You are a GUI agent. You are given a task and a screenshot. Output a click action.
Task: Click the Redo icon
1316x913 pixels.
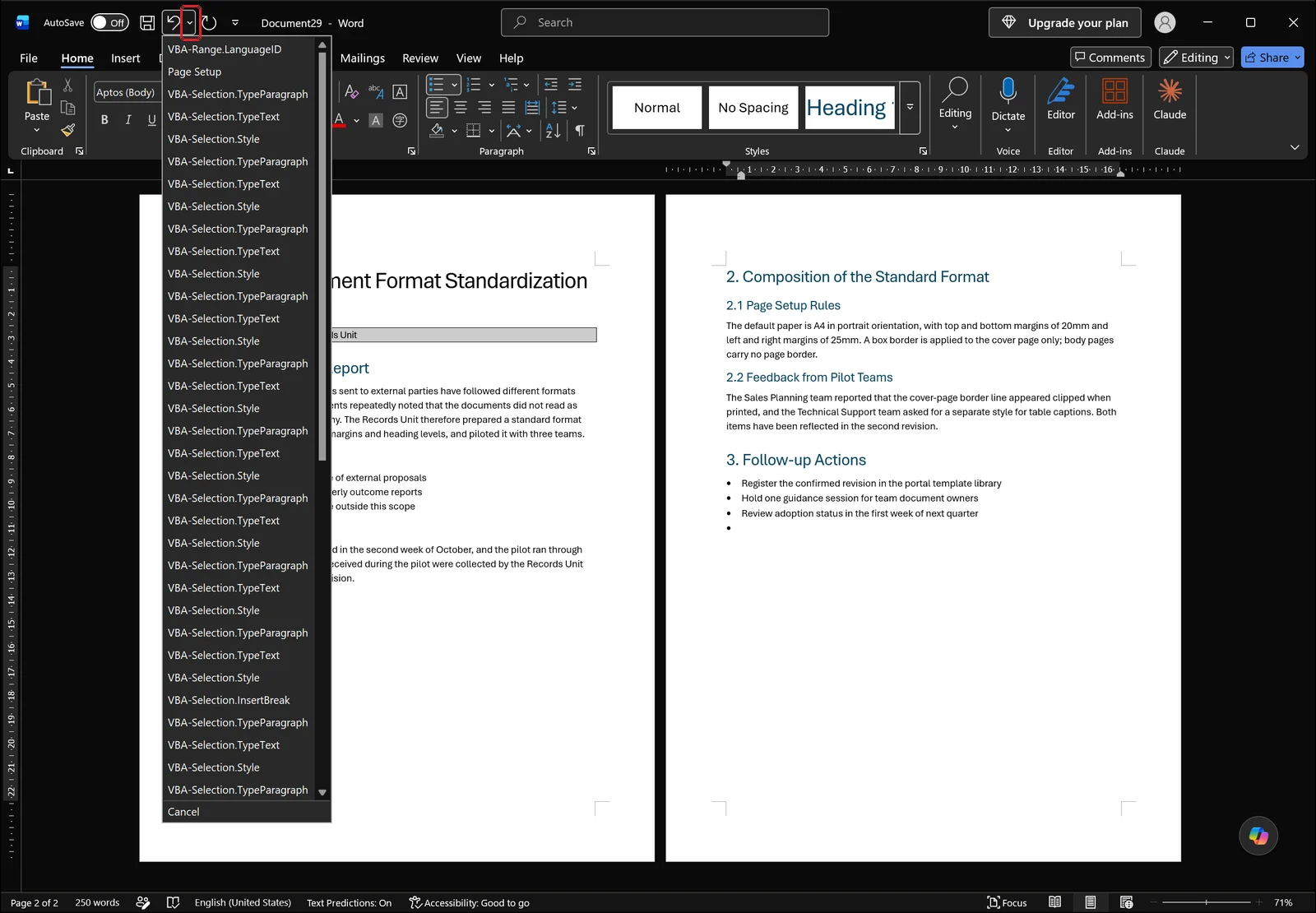[x=210, y=23]
